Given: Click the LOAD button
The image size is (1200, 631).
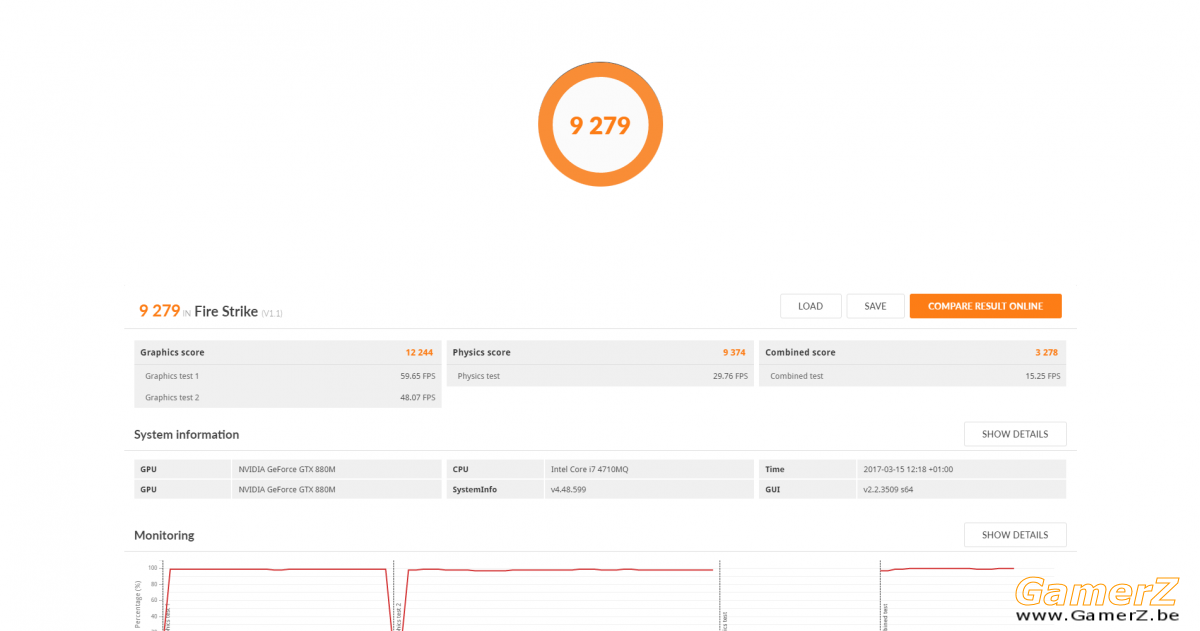Looking at the screenshot, I should pyautogui.click(x=810, y=306).
